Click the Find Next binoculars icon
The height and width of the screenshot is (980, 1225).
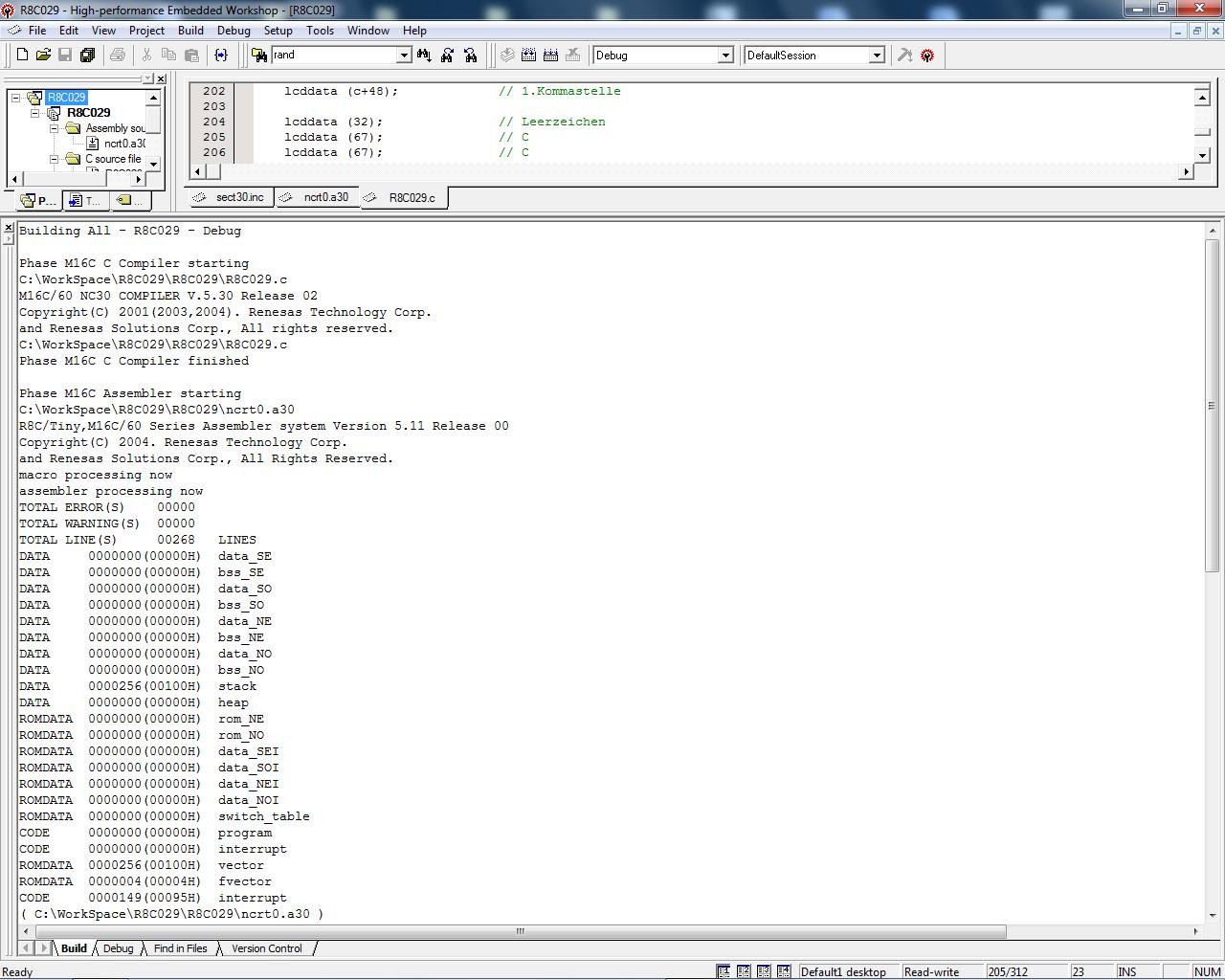coord(470,56)
